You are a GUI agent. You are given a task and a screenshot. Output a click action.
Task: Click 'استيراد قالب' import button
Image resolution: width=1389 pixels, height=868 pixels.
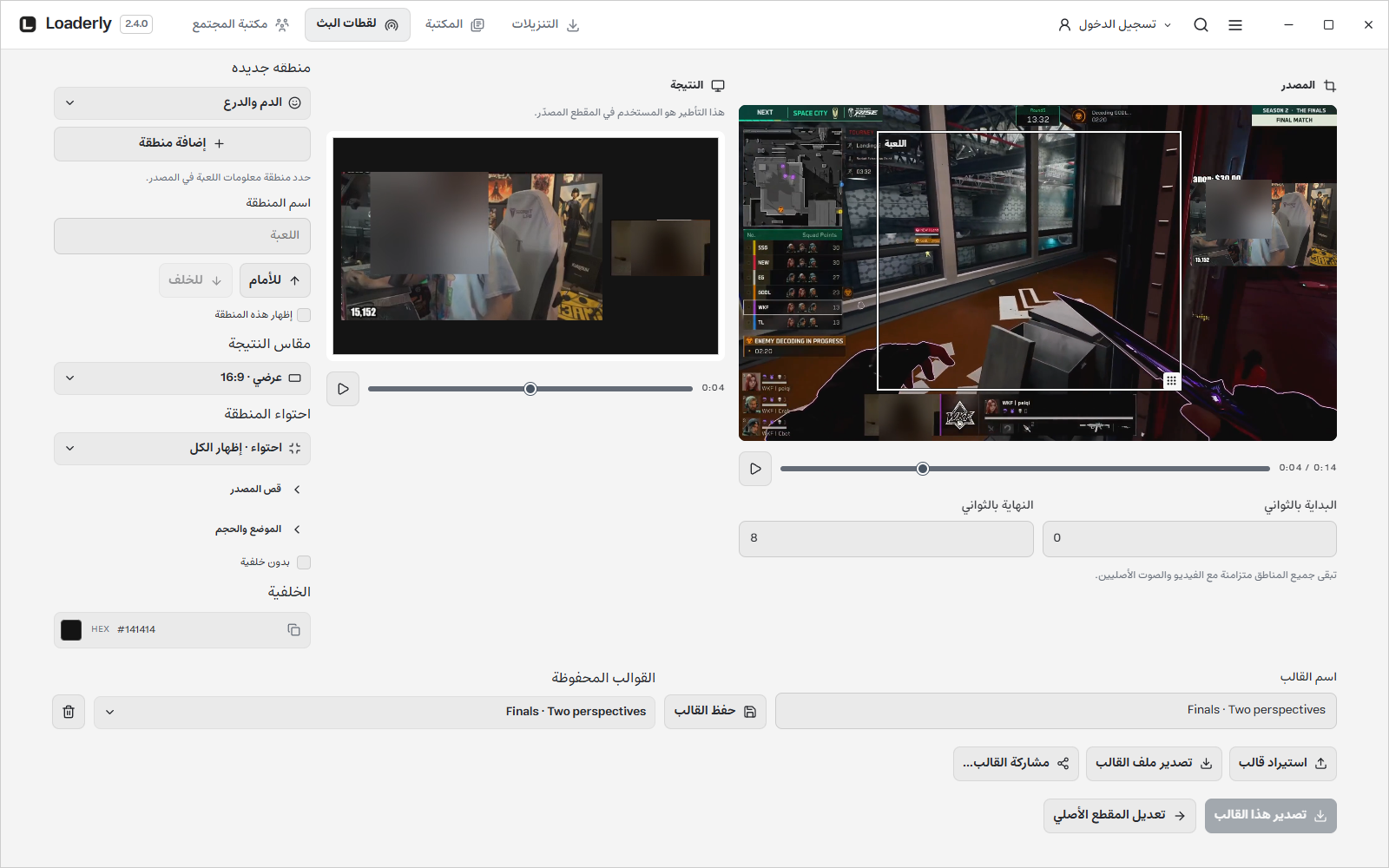(x=1283, y=764)
